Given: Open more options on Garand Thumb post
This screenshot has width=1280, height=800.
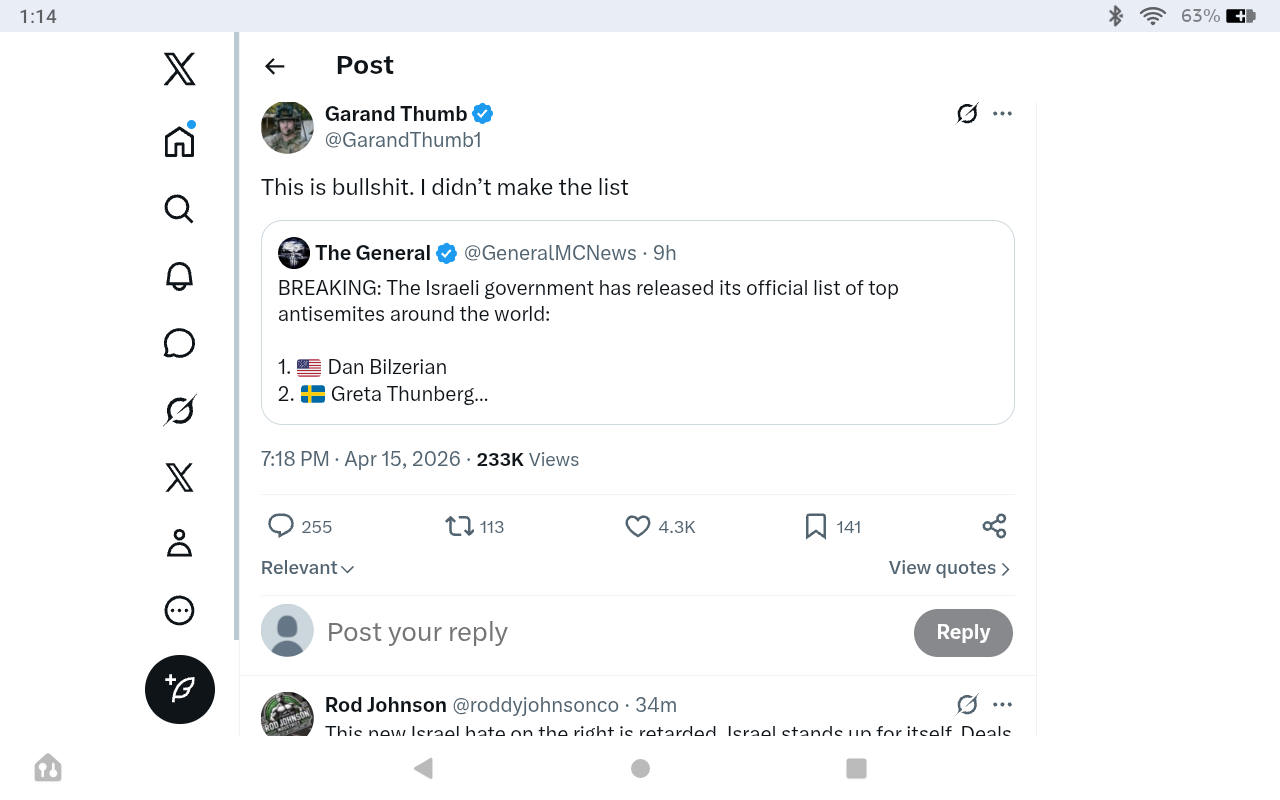Looking at the screenshot, I should click(x=1002, y=113).
